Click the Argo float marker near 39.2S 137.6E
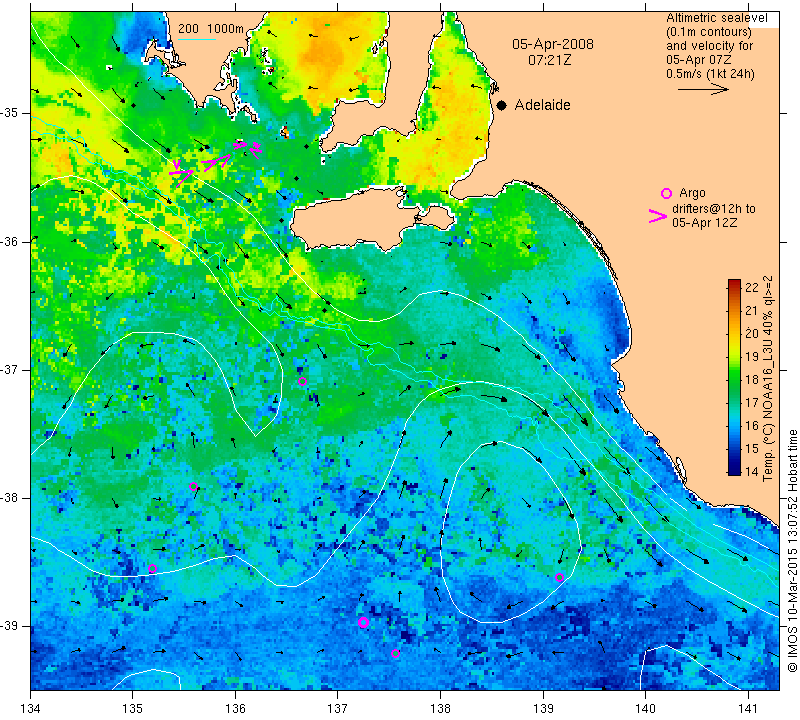 [x=395, y=653]
